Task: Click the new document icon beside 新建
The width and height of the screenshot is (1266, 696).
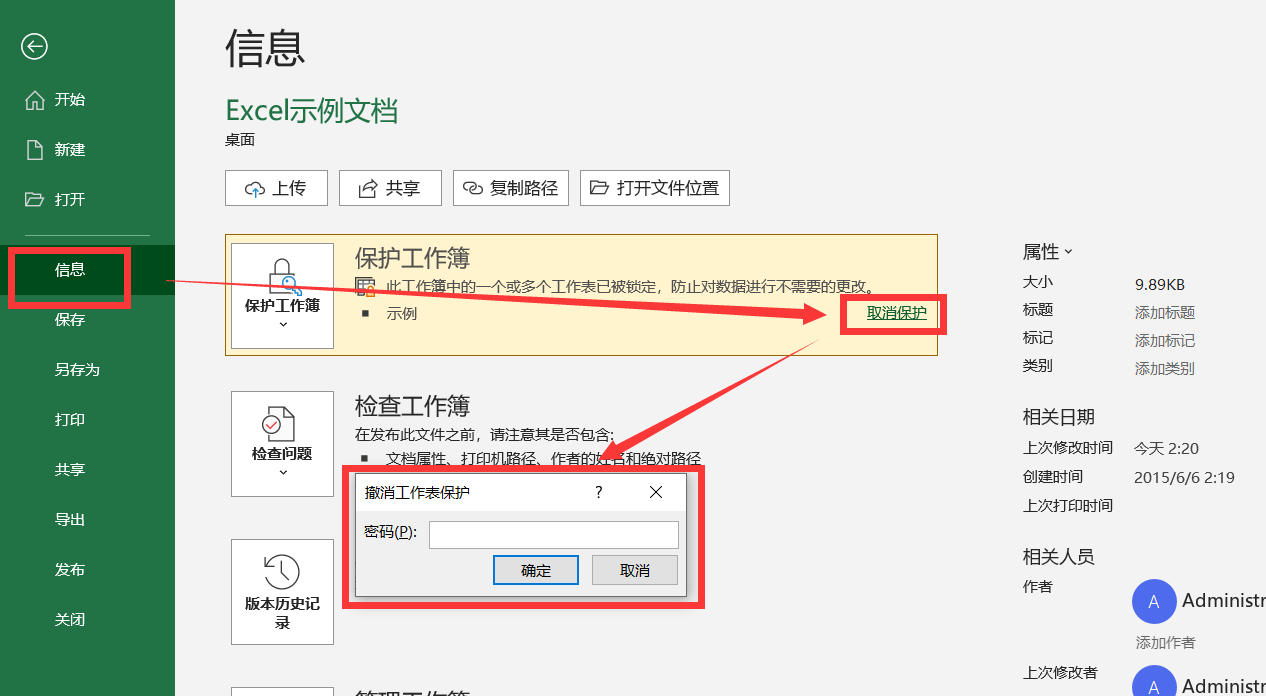Action: (35, 150)
